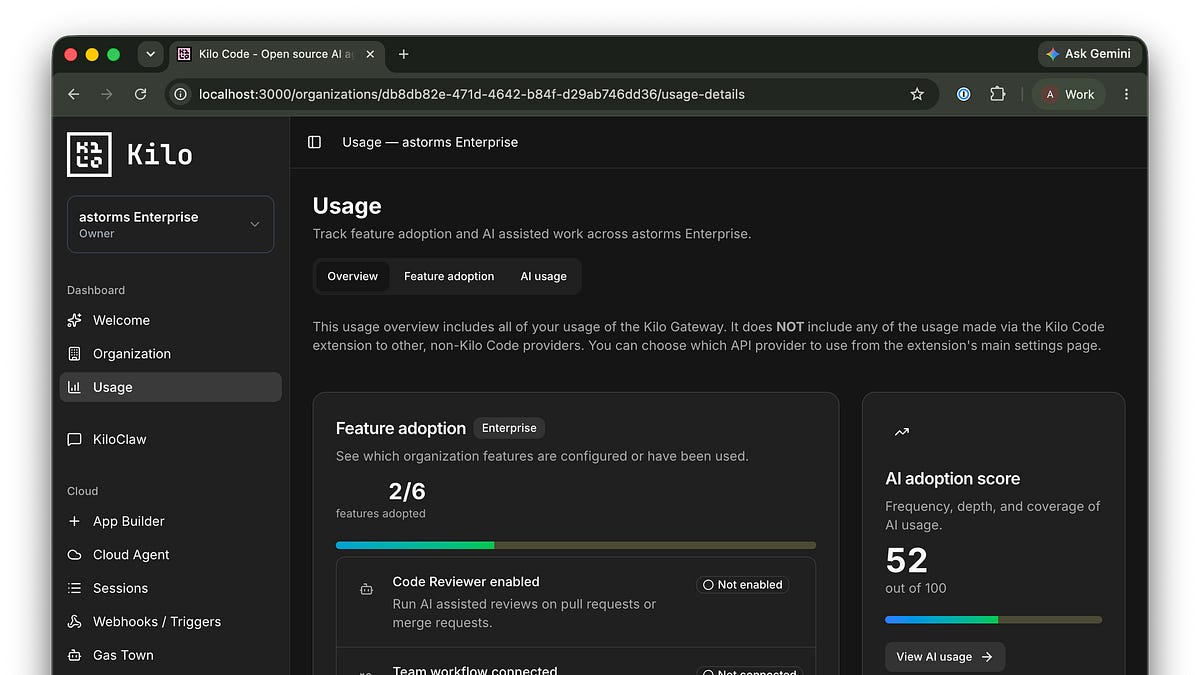Switch to the Feature adoption tab
This screenshot has width=1200, height=675.
tap(449, 276)
